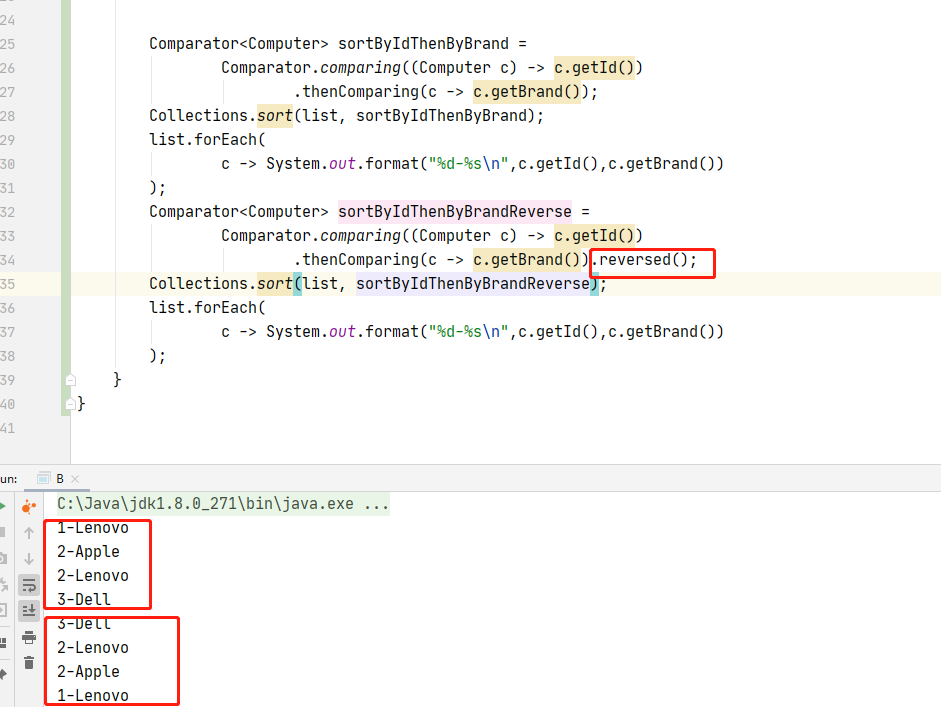The image size is (941, 707).
Task: Print console output using the printer icon
Action: [29, 637]
